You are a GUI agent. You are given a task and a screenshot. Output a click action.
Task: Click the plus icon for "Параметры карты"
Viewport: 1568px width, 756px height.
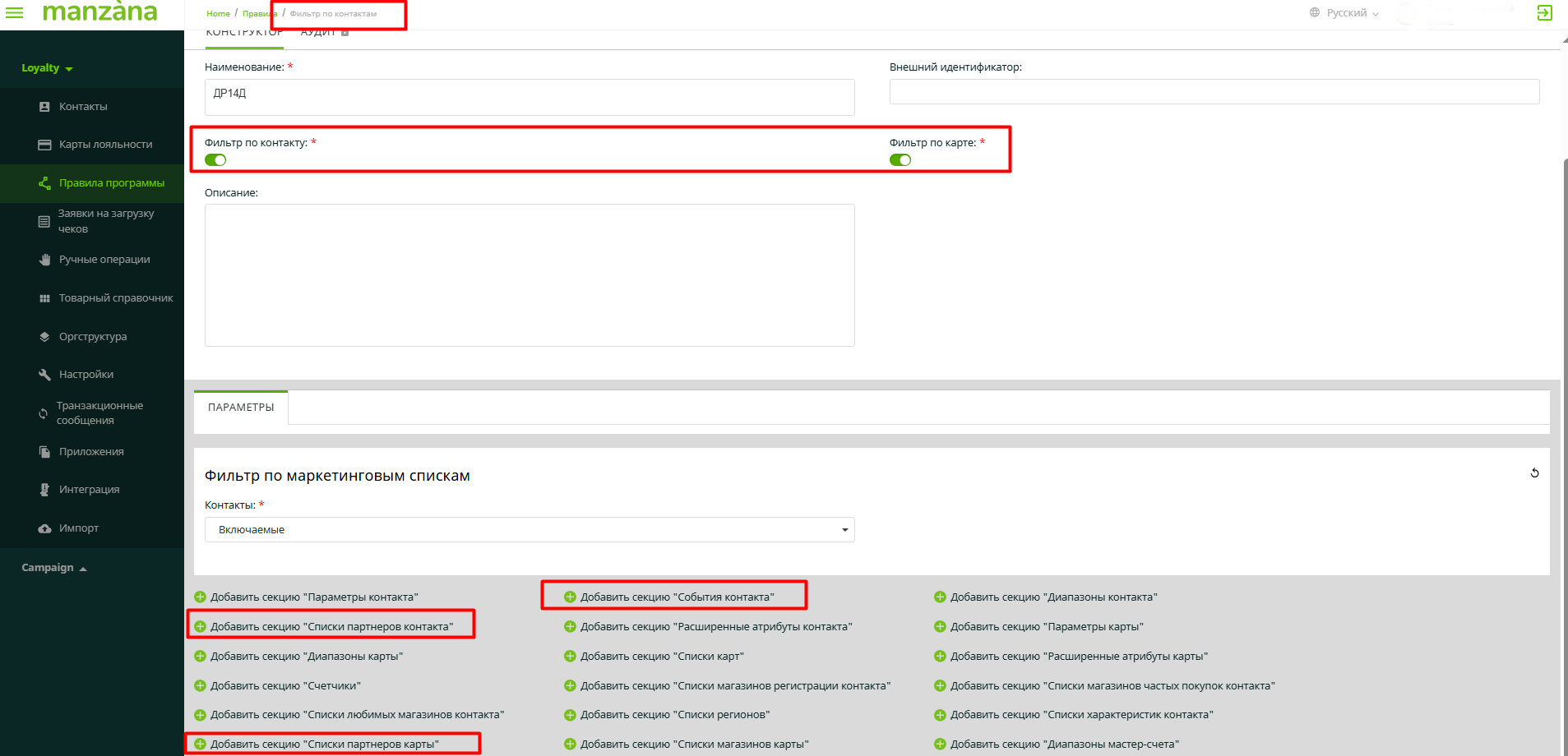[940, 627]
